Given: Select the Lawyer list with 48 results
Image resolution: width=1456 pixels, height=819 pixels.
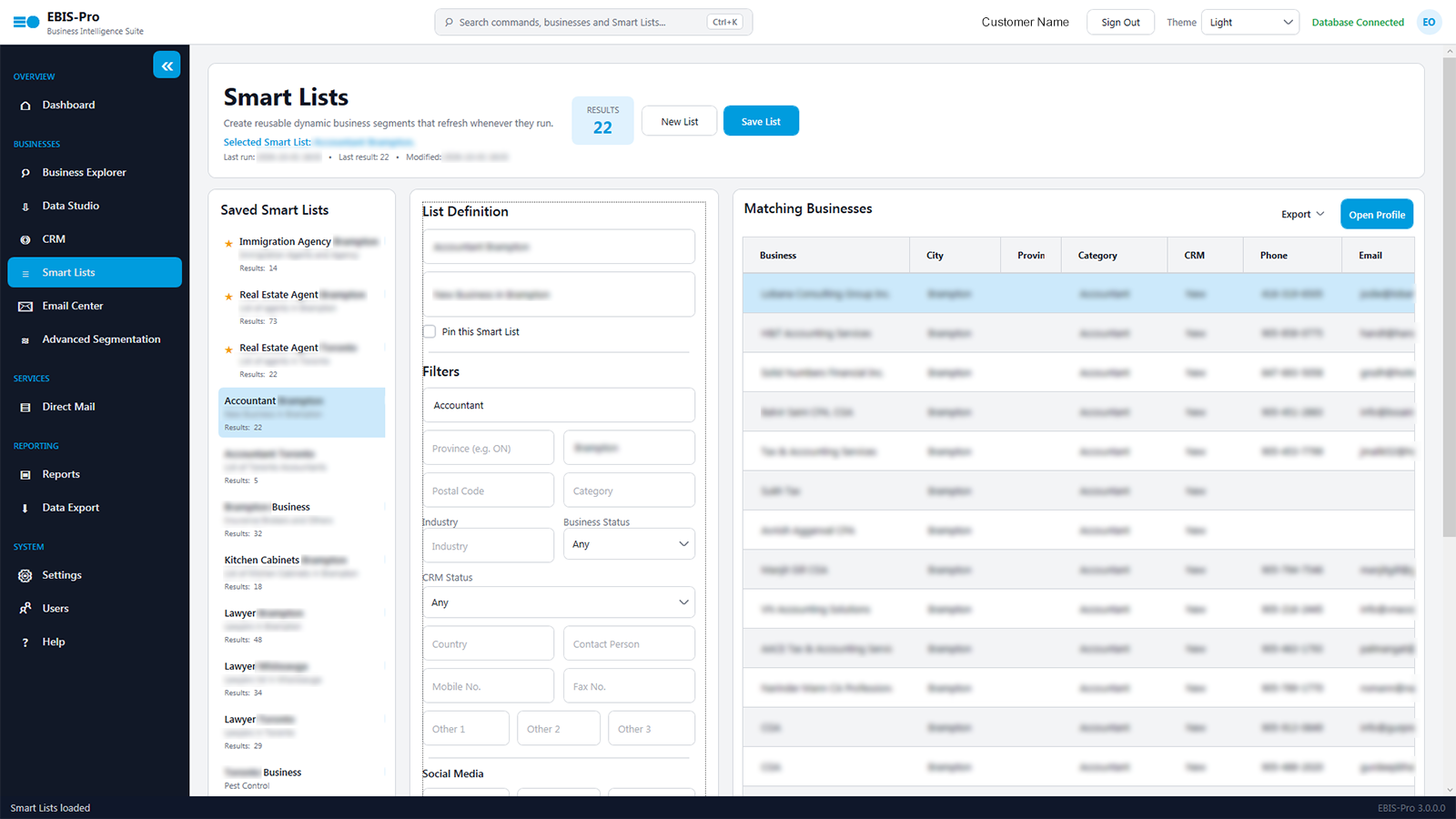Looking at the screenshot, I should pos(302,626).
